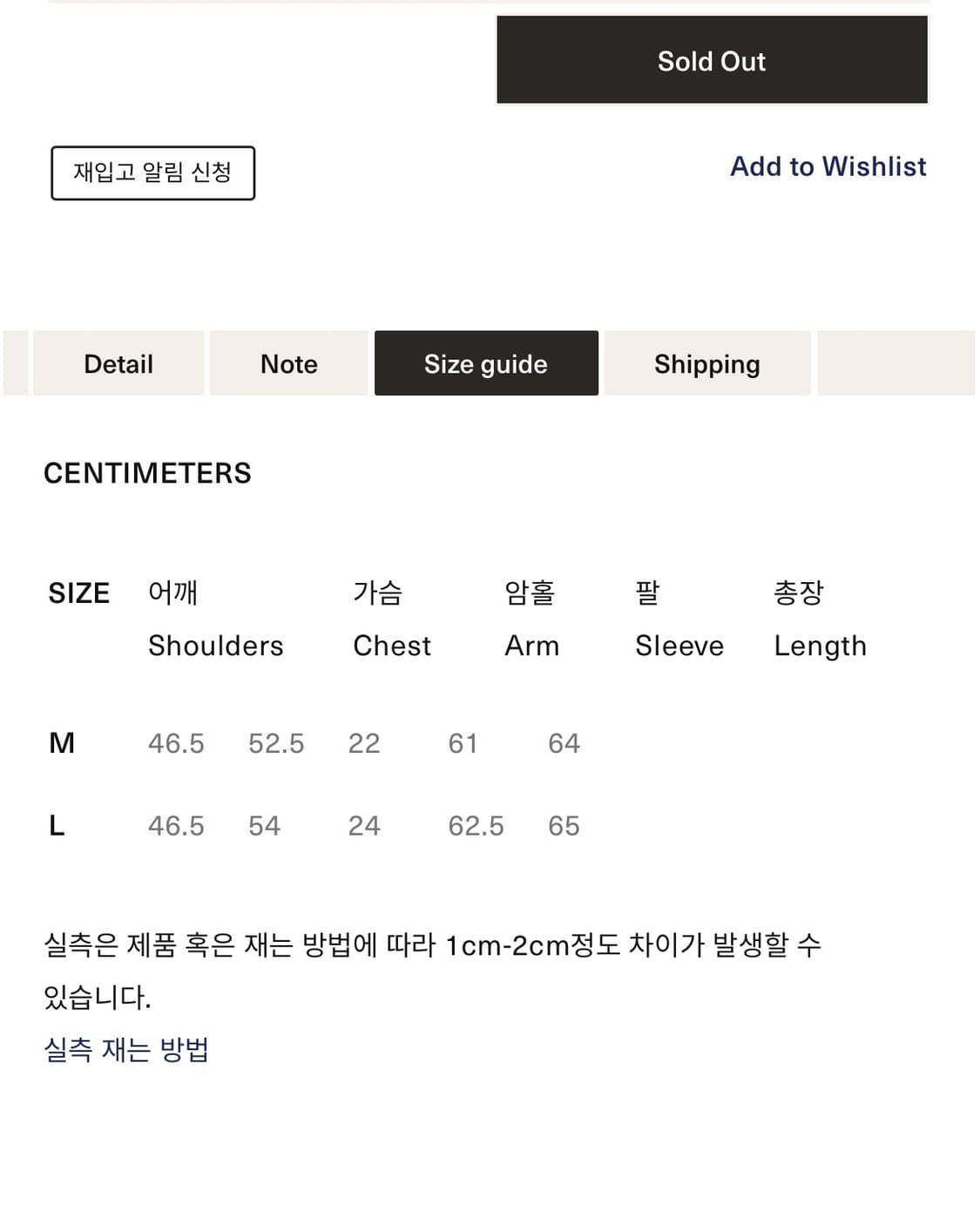Screen dimensions: 980x1225
Task: Click the Sold Out button
Action: (711, 59)
